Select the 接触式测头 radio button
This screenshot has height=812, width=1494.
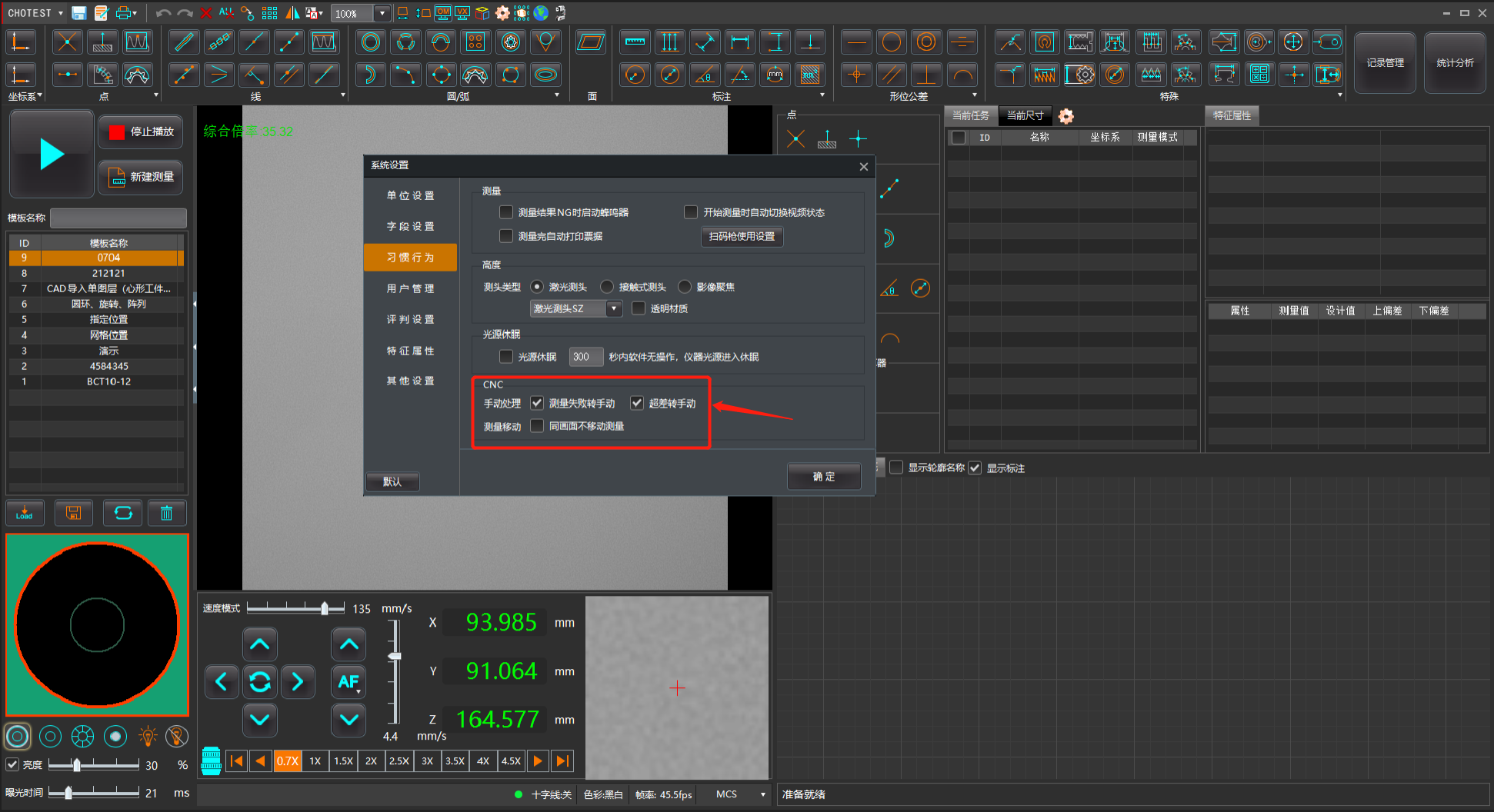point(607,287)
